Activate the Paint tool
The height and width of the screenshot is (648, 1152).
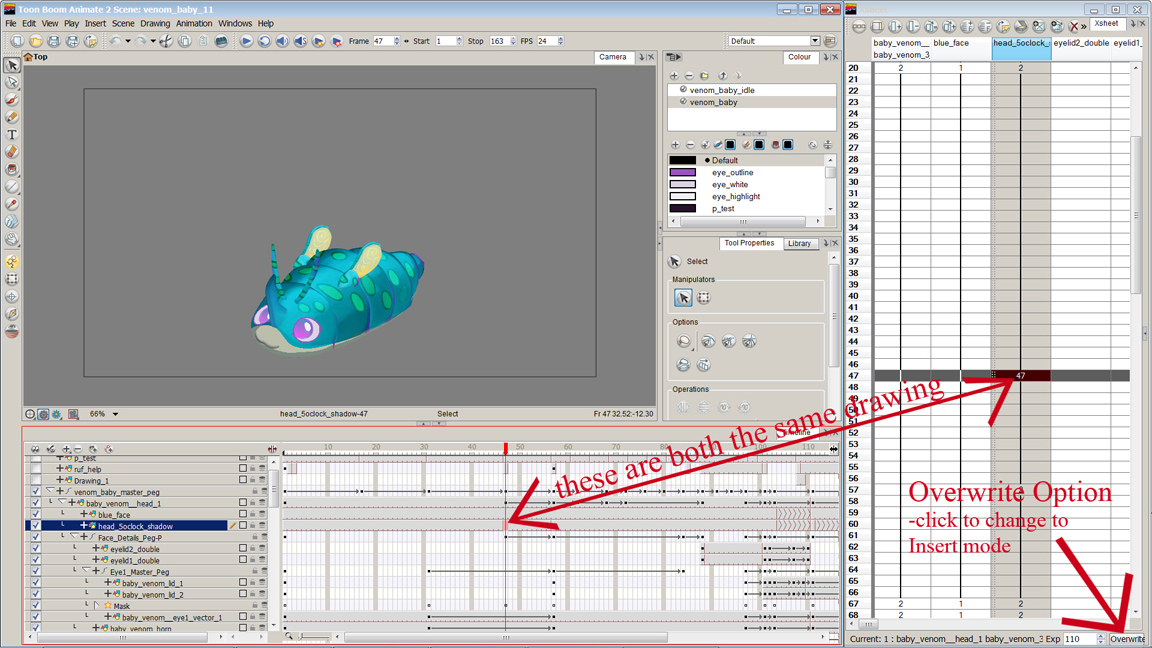12,170
